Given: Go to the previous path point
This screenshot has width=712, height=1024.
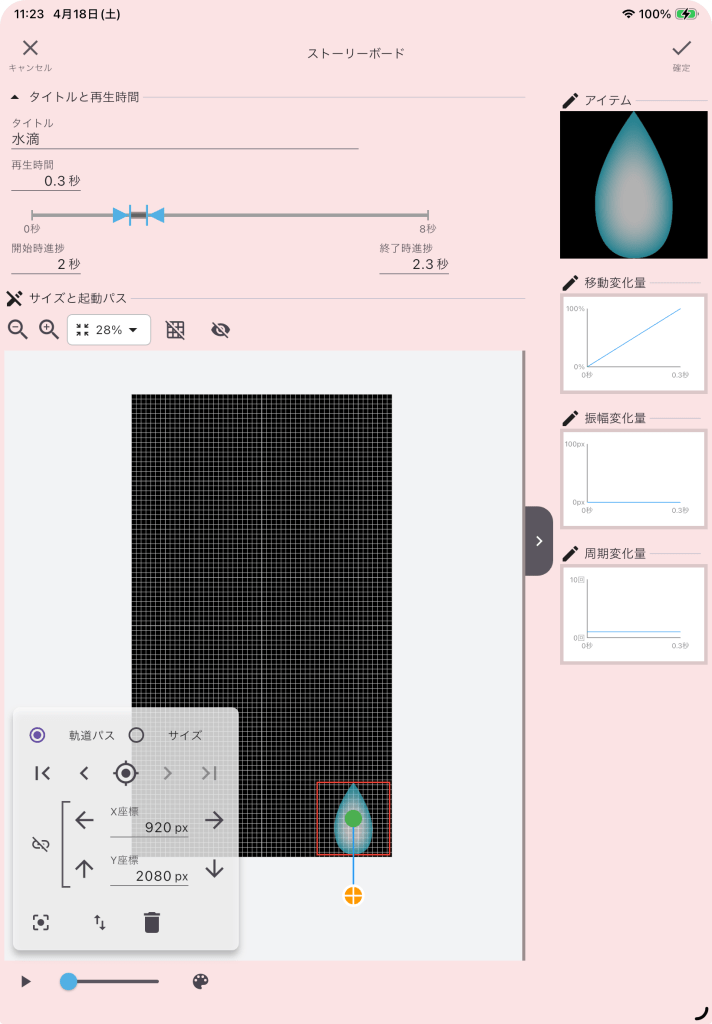Looking at the screenshot, I should [x=84, y=773].
